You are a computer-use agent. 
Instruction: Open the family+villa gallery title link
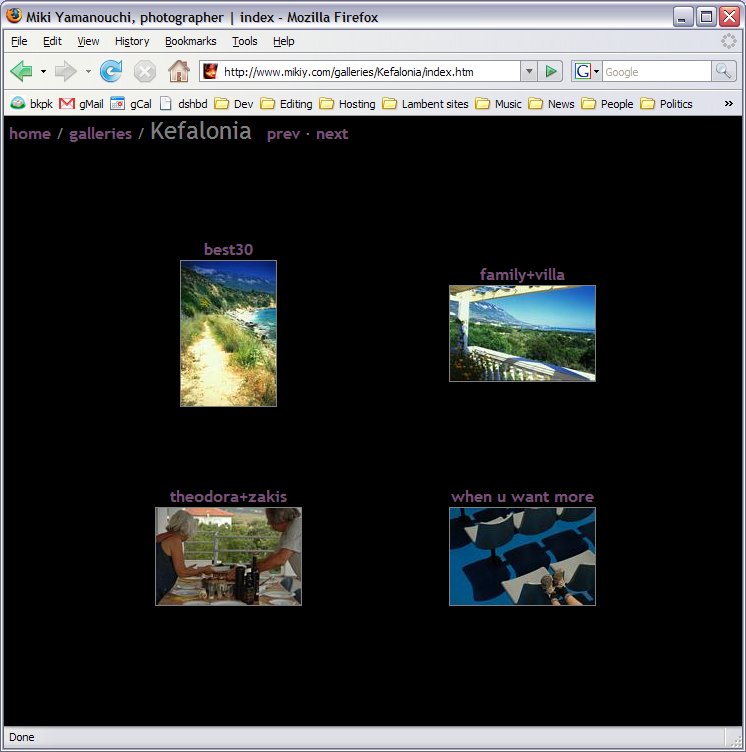522,274
